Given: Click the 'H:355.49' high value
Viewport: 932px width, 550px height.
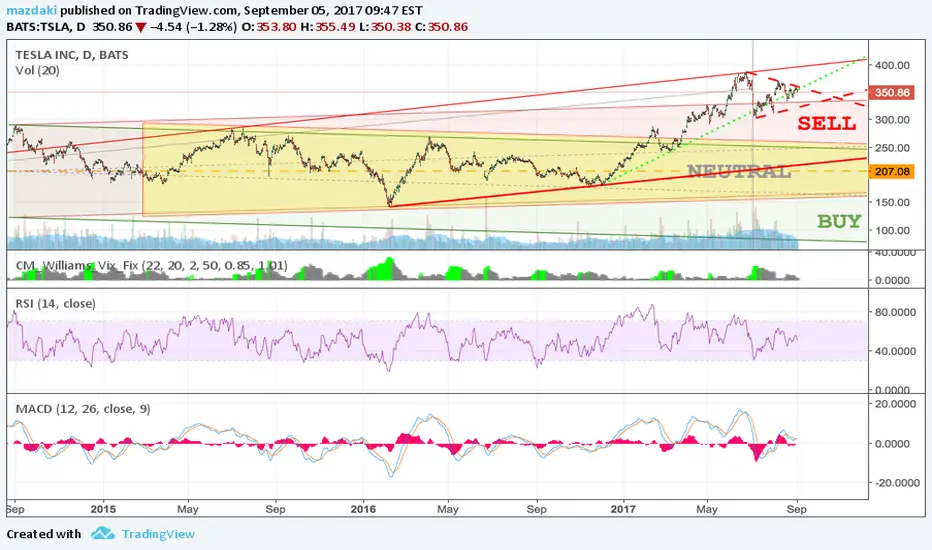Looking at the screenshot, I should pos(328,27).
